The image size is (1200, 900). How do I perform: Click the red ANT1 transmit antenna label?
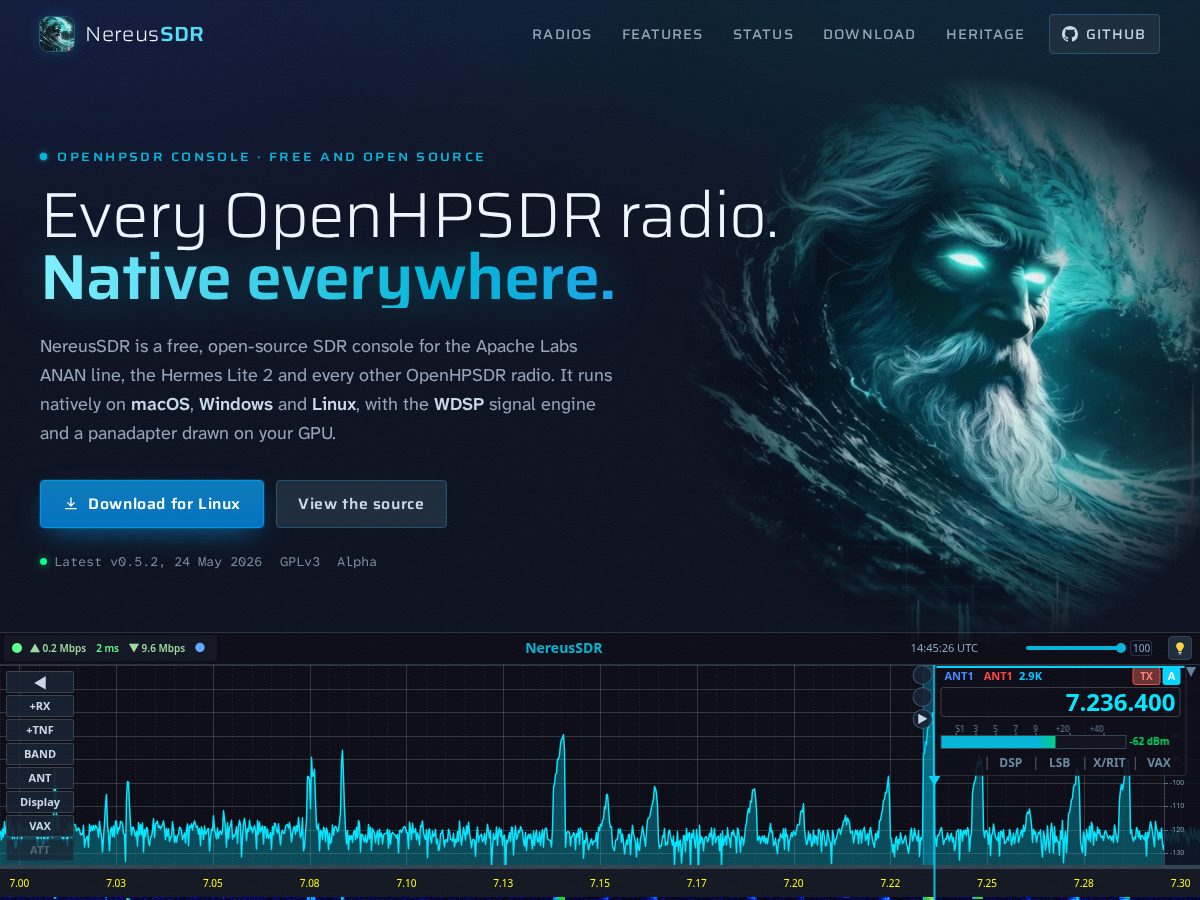click(998, 676)
